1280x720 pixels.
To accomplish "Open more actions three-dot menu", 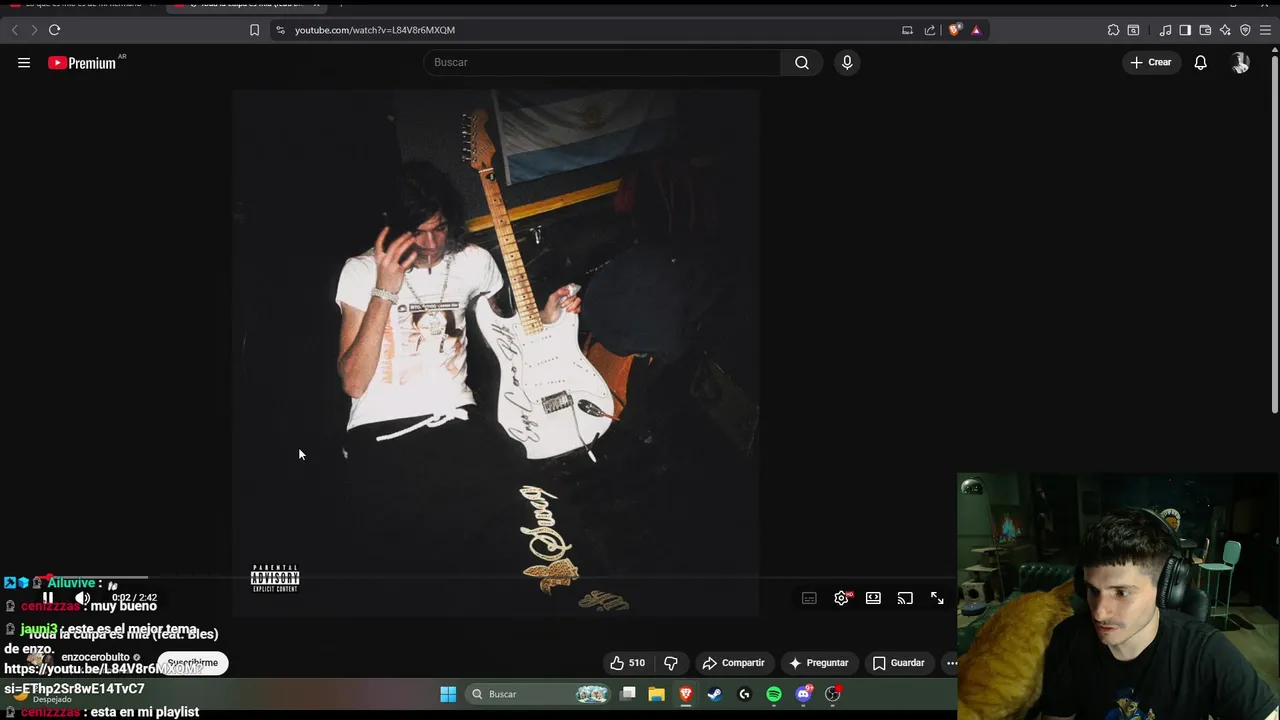I will [x=951, y=663].
